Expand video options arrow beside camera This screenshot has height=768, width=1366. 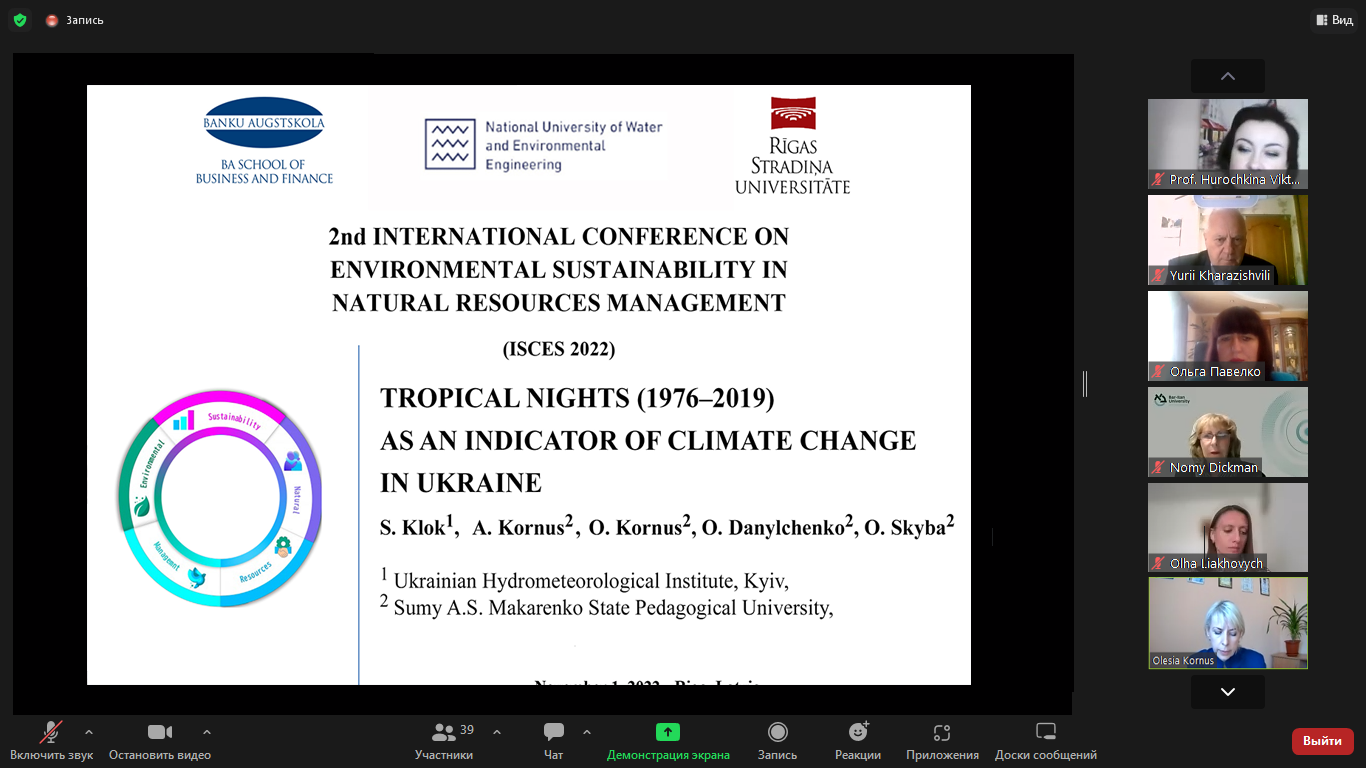[x=207, y=732]
